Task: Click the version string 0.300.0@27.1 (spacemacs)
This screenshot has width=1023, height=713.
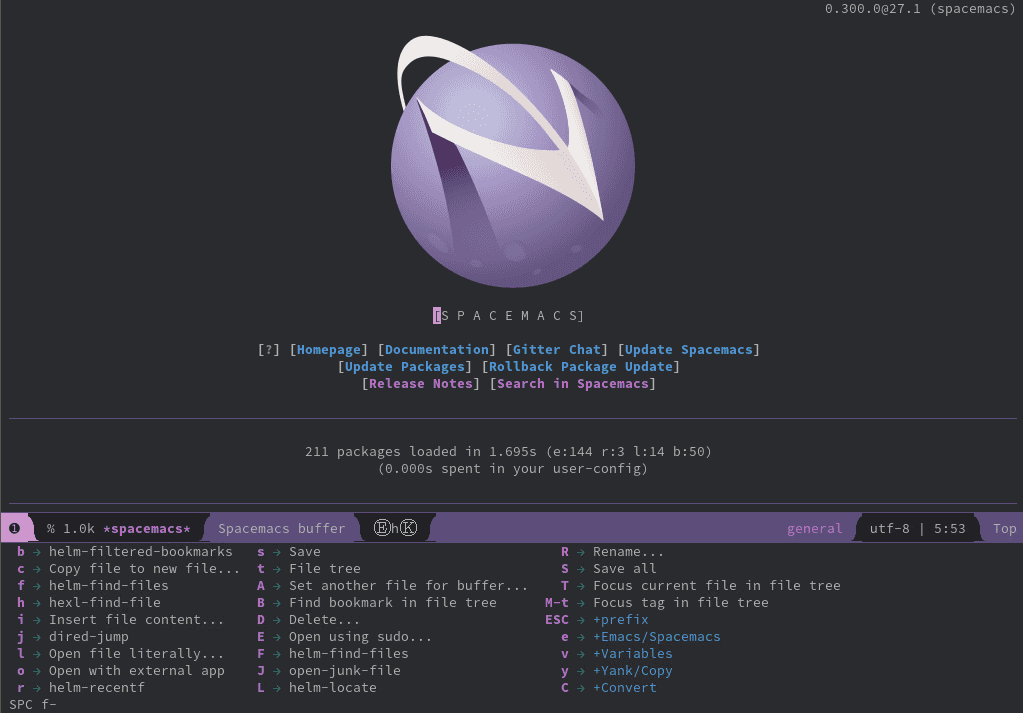Action: click(920, 8)
